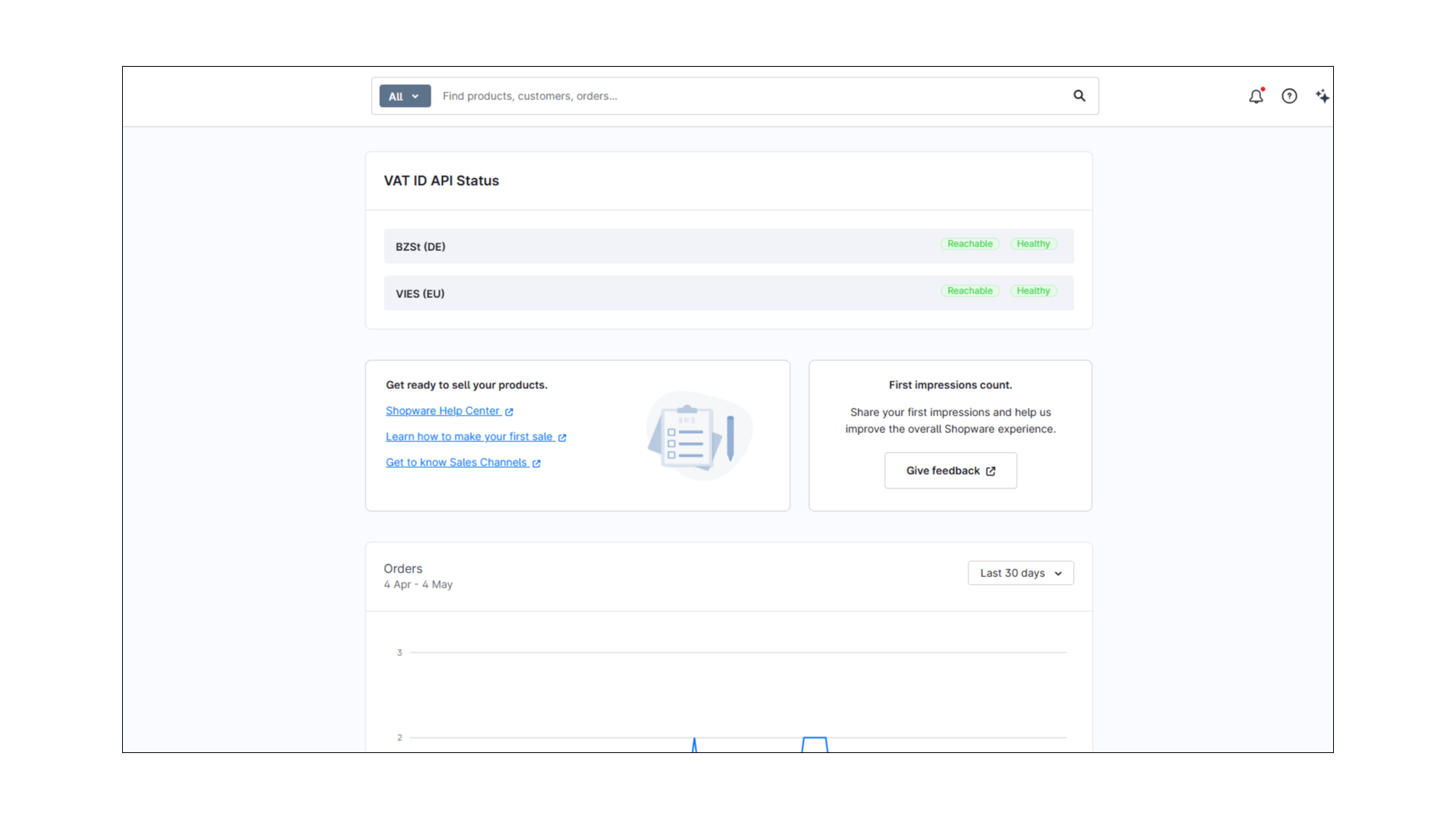The image size is (1456, 819).
Task: Click the BZSt (DE) Healthy badge
Action: 1033,244
